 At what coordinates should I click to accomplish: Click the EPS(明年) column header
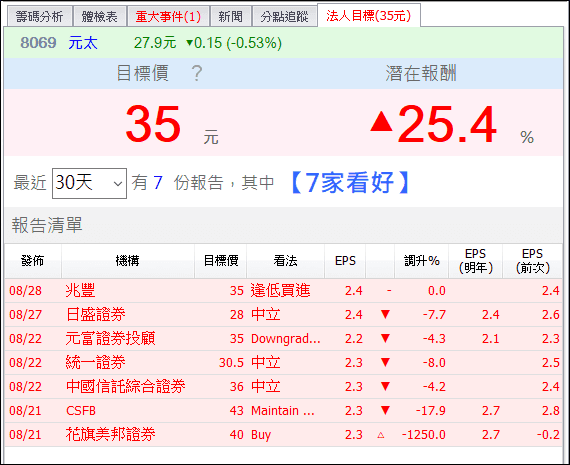[475, 261]
